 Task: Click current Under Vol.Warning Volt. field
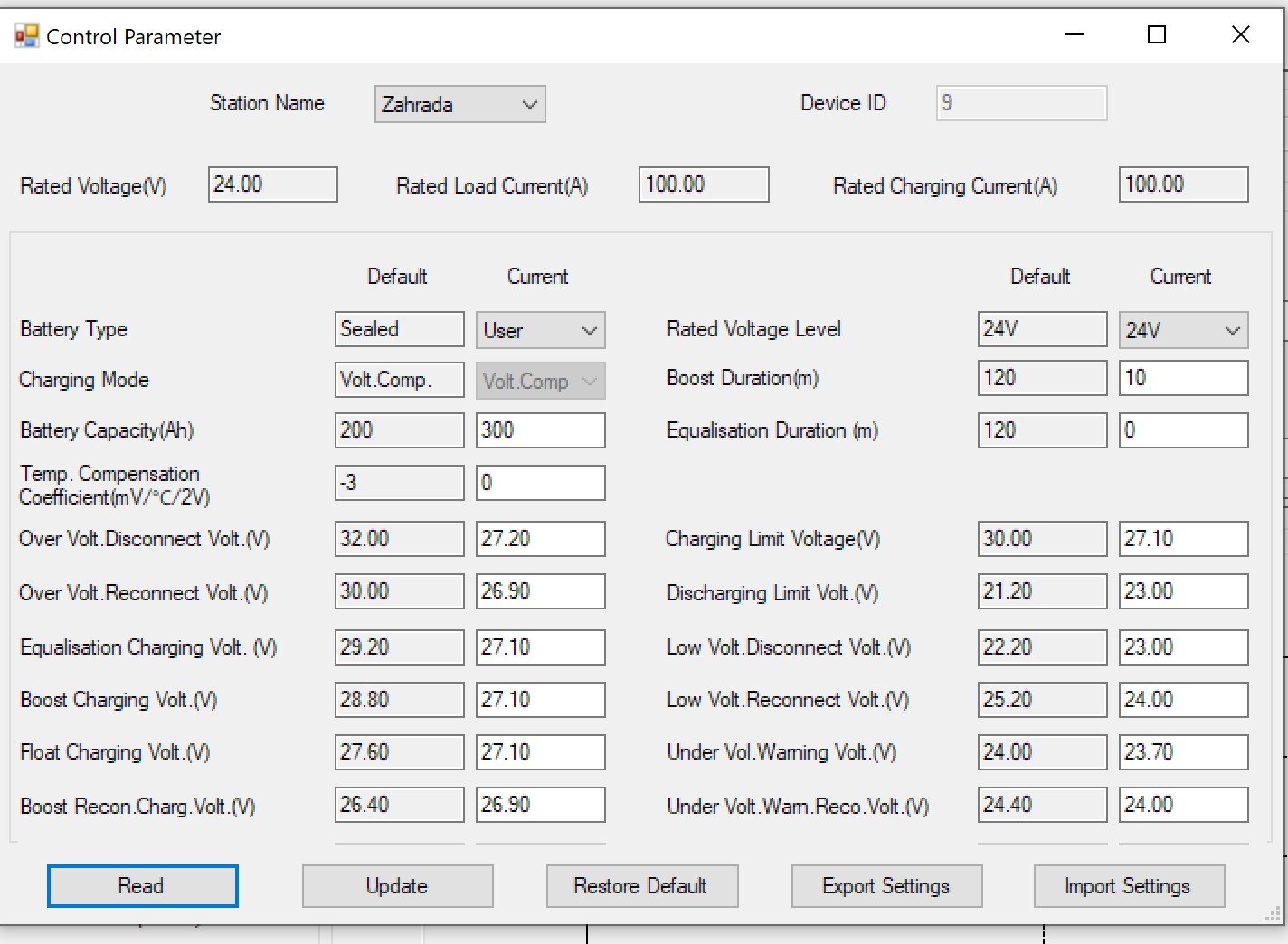click(1183, 752)
